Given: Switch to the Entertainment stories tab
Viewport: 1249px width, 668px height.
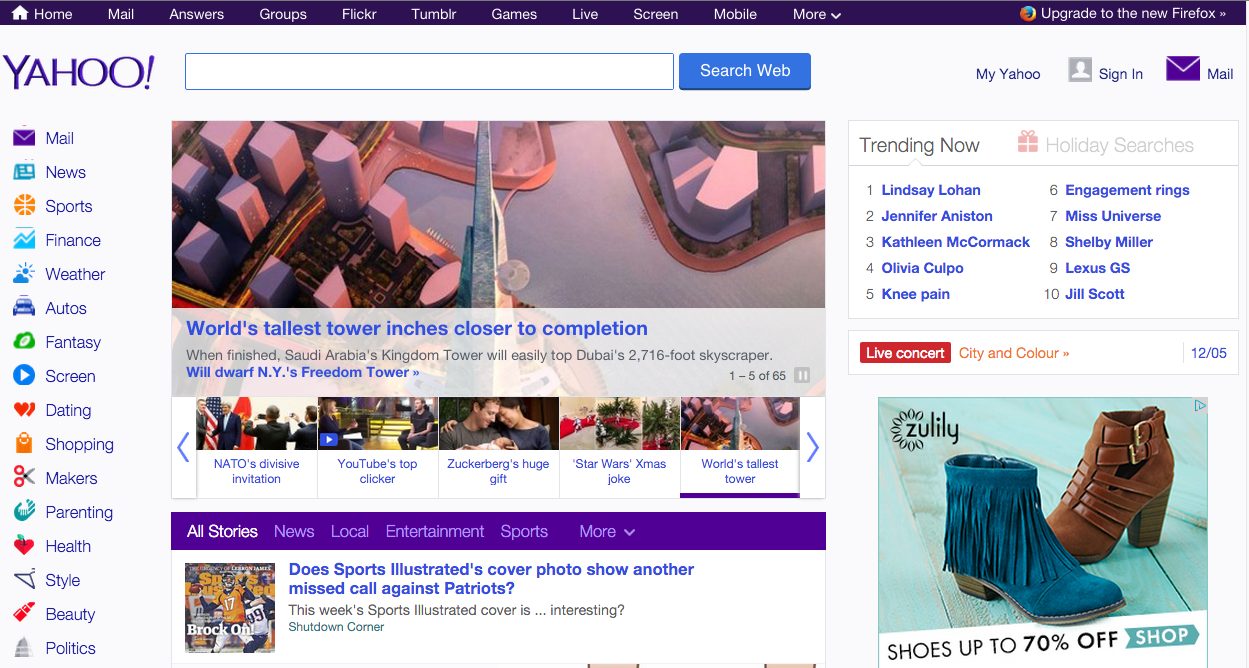Looking at the screenshot, I should coord(435,532).
